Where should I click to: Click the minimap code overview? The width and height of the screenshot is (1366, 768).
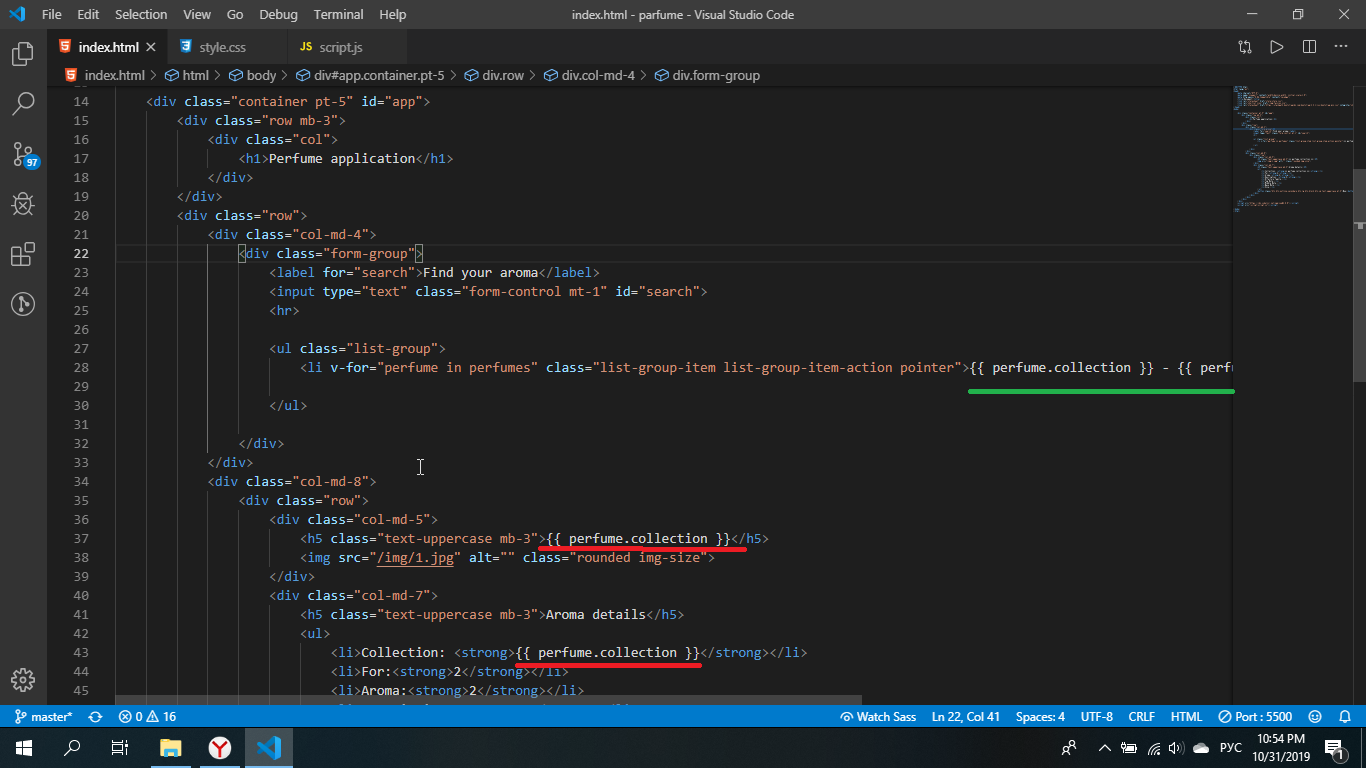[1294, 150]
